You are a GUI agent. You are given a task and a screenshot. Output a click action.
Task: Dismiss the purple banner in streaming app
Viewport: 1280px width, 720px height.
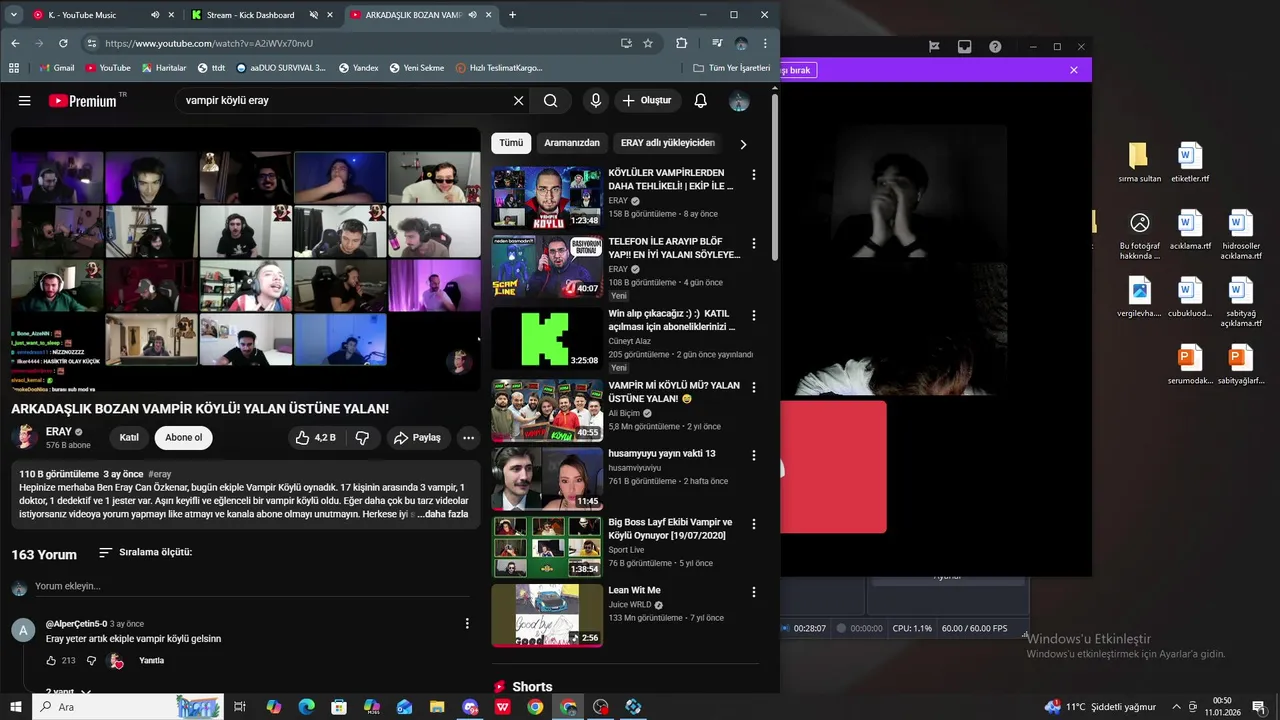(1074, 70)
